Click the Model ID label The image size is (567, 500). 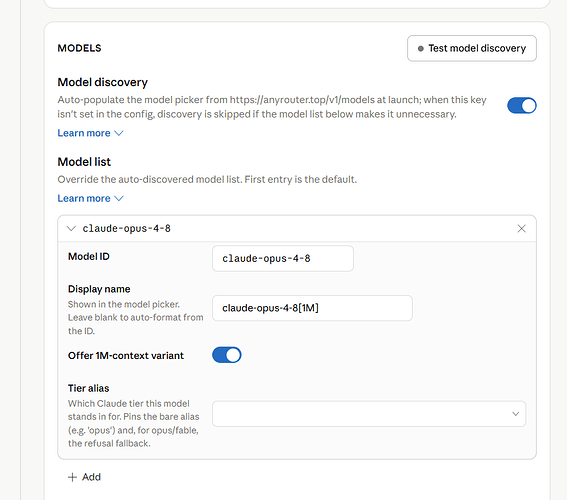[89, 256]
